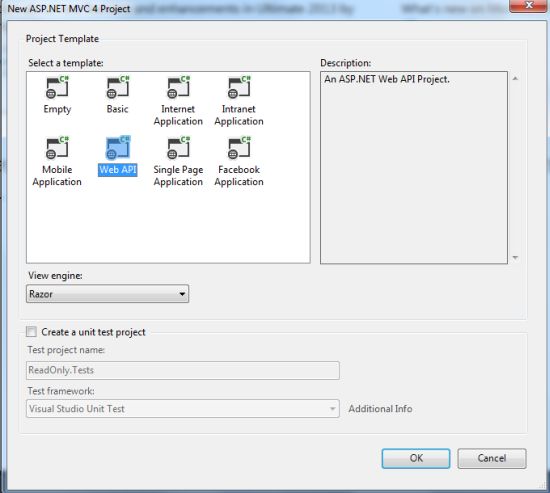Click the "An ASP.NET Web API Project." description text

click(x=387, y=79)
